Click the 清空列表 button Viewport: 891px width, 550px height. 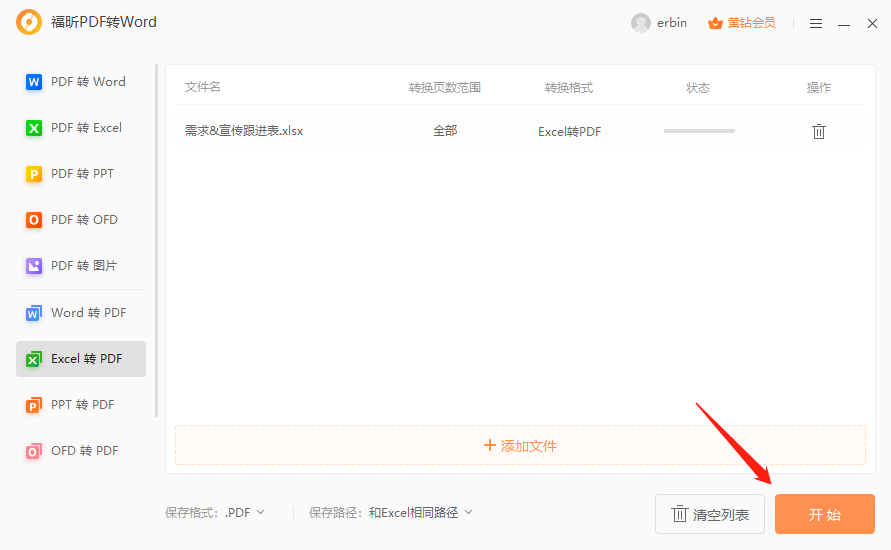710,514
